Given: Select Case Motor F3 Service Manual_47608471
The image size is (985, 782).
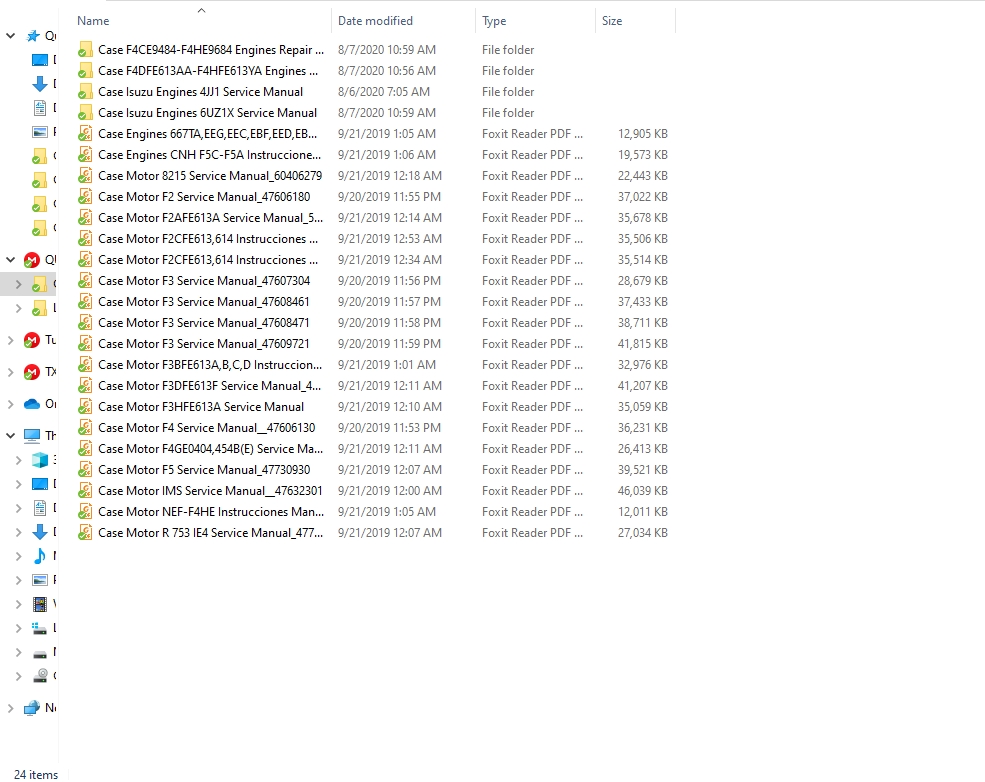Looking at the screenshot, I should tap(204, 323).
